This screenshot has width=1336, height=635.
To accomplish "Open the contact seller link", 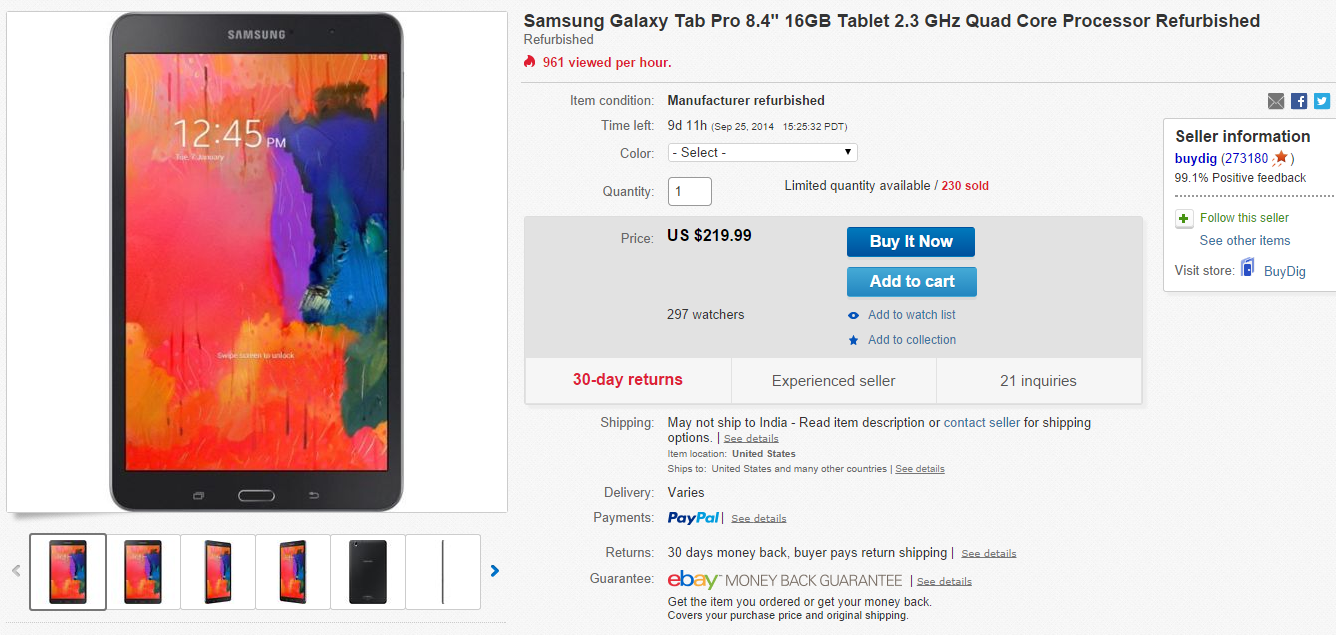I will pos(981,423).
